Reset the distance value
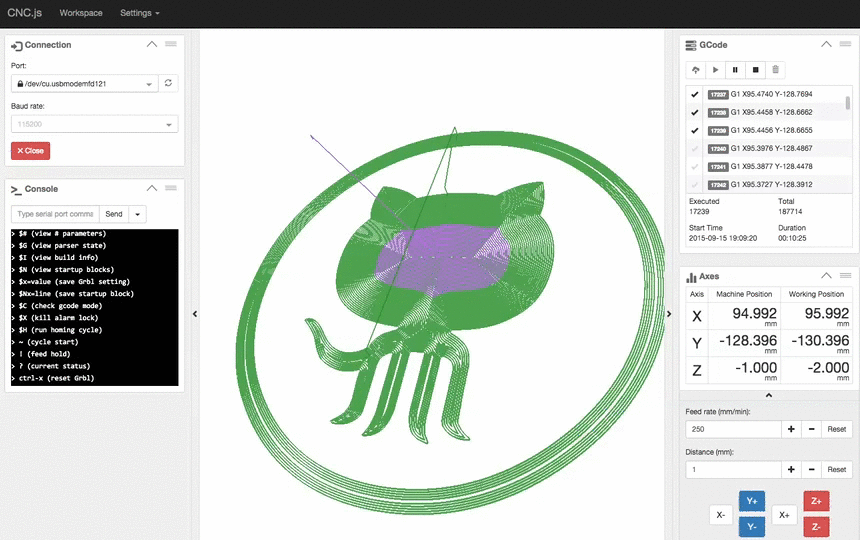860x540 pixels. click(837, 470)
